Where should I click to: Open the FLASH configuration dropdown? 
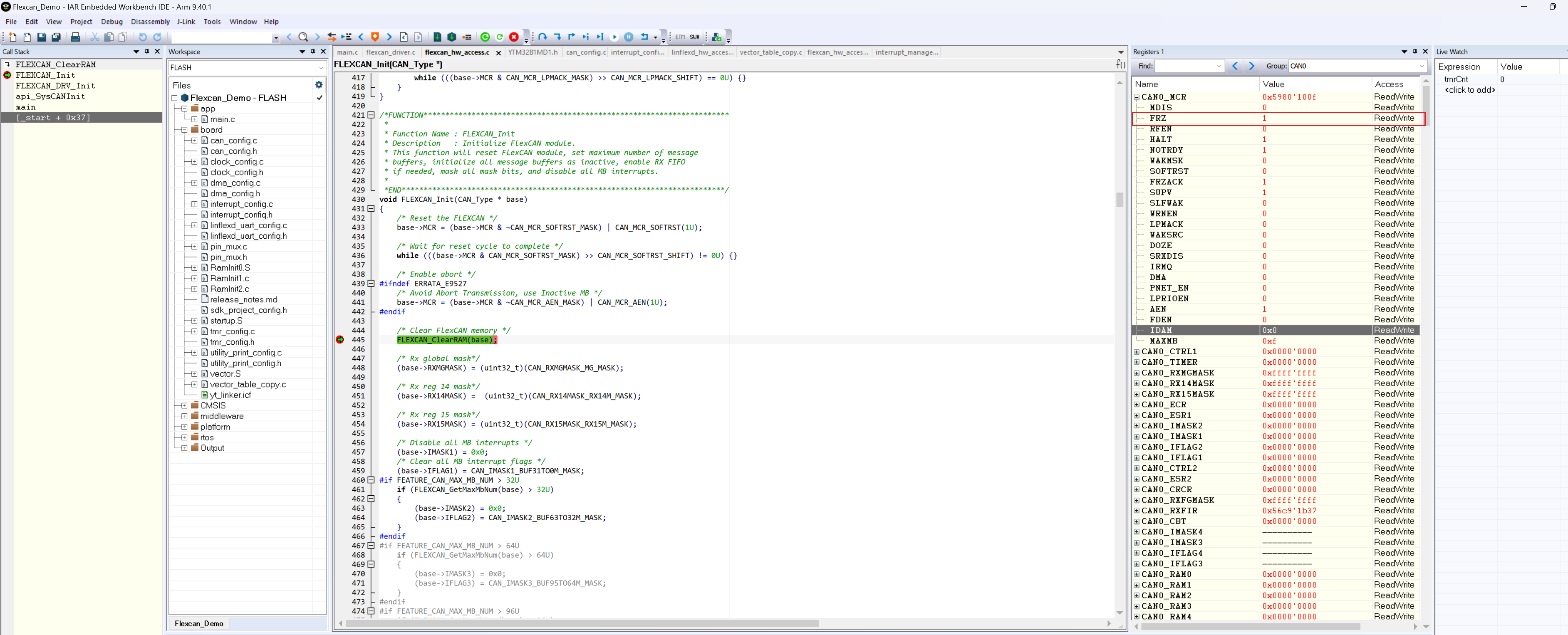pos(321,67)
